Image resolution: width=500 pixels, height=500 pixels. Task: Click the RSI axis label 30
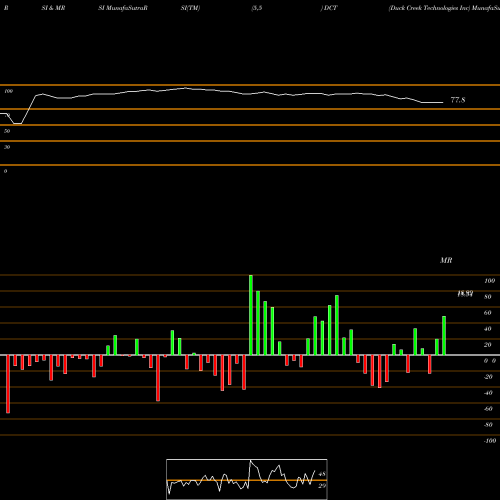7,147
